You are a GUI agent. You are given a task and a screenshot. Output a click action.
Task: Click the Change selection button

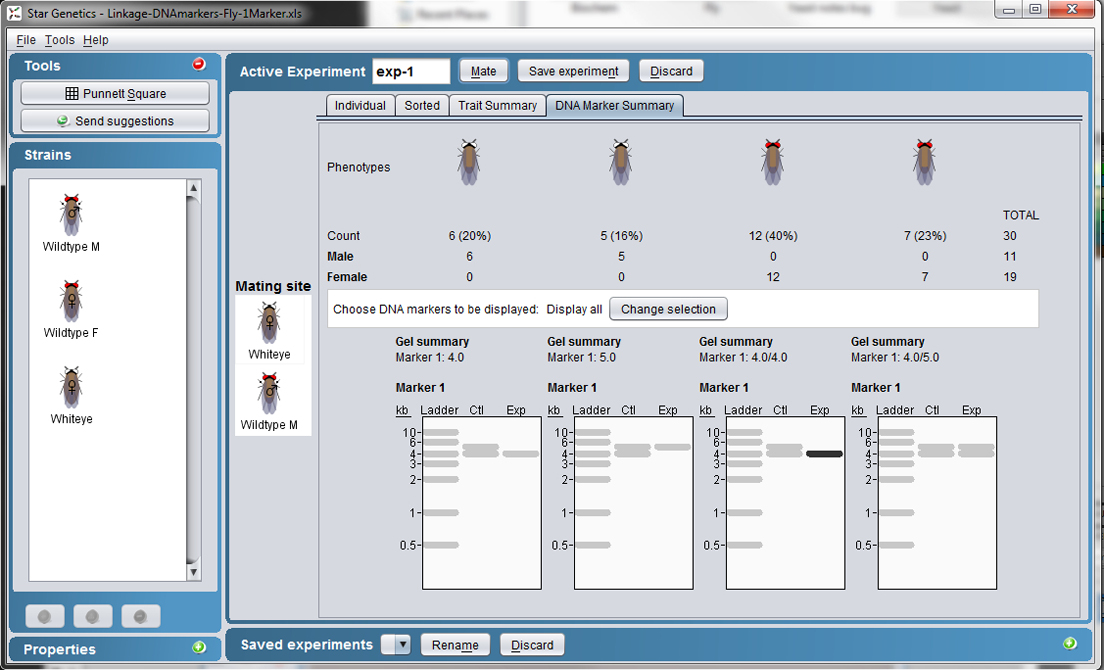668,309
